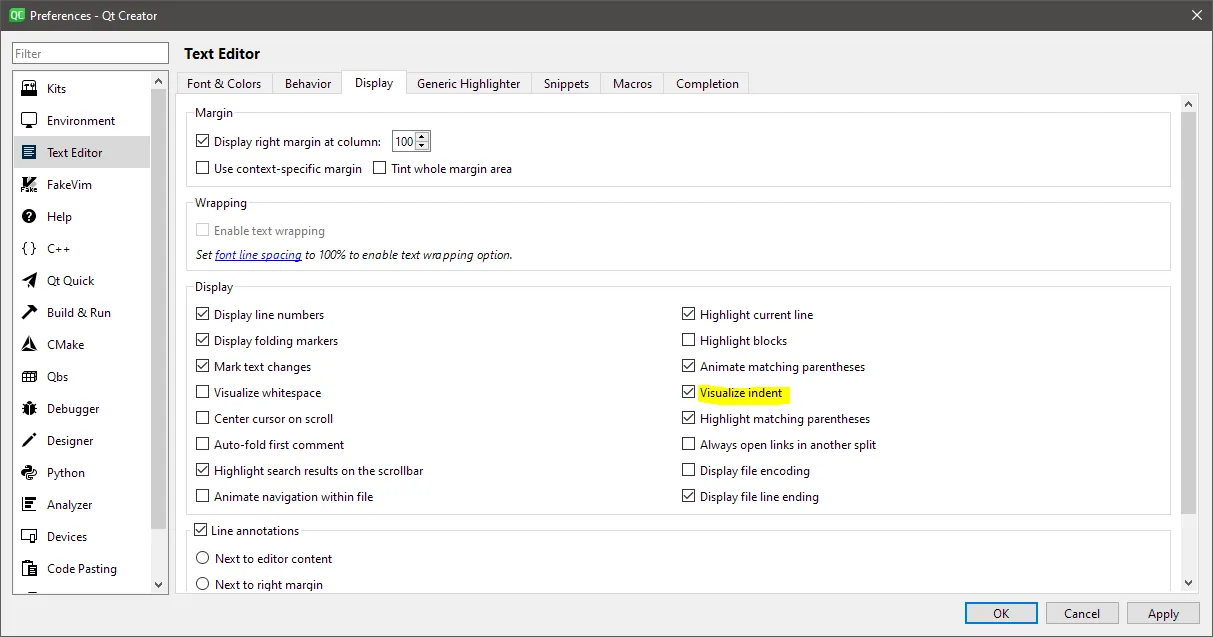
Task: Confirm with the OK button
Action: pos(1001,613)
